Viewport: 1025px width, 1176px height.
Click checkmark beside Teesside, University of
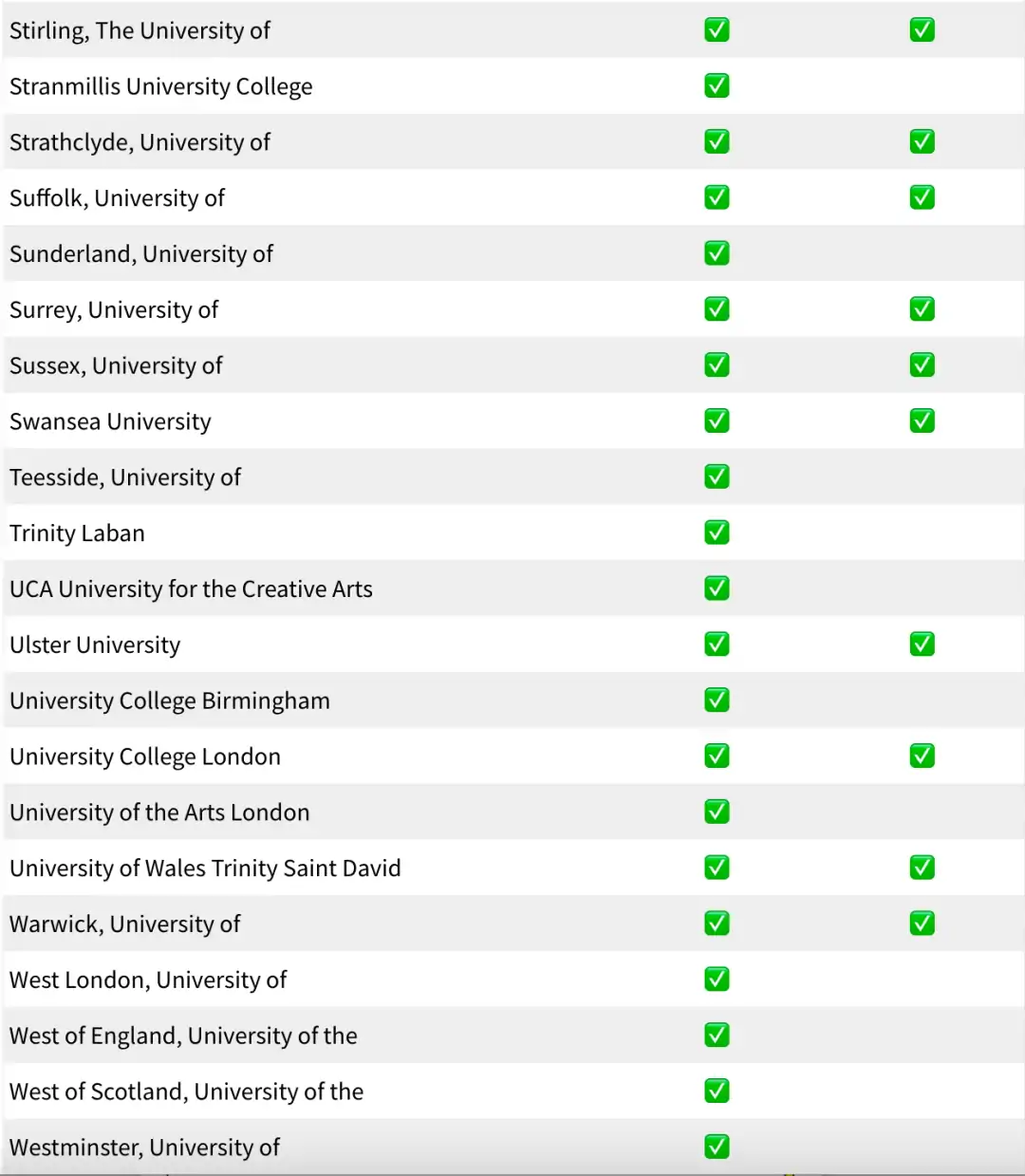point(717,476)
